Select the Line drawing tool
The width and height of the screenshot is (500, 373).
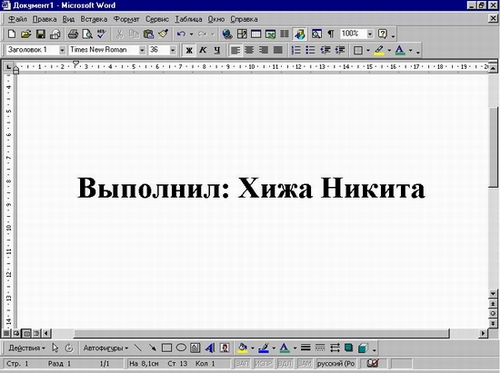(x=138, y=348)
